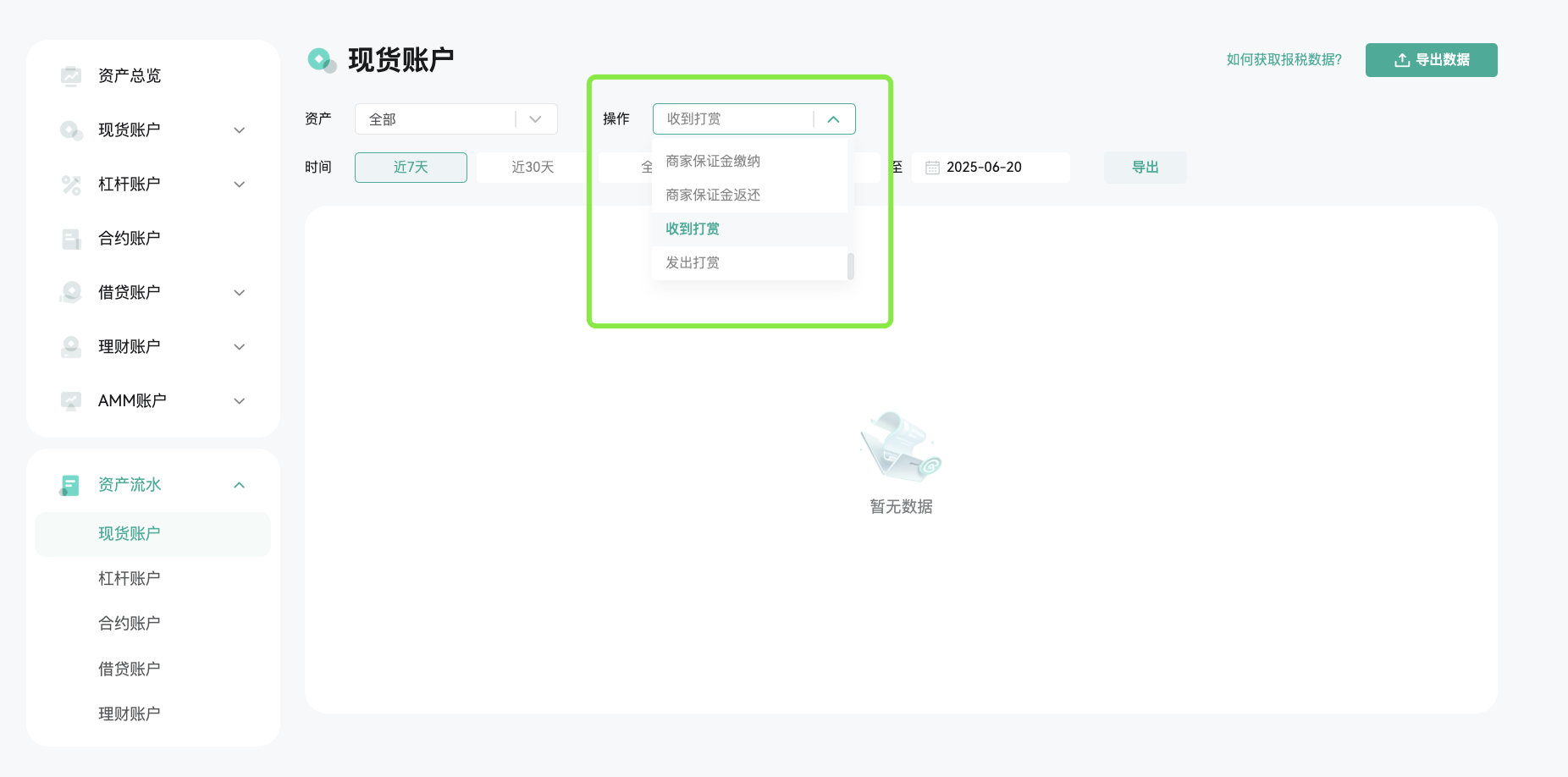Click the 现货账户 sidebar coin icon
This screenshot has width=1568, height=777.
point(71,130)
